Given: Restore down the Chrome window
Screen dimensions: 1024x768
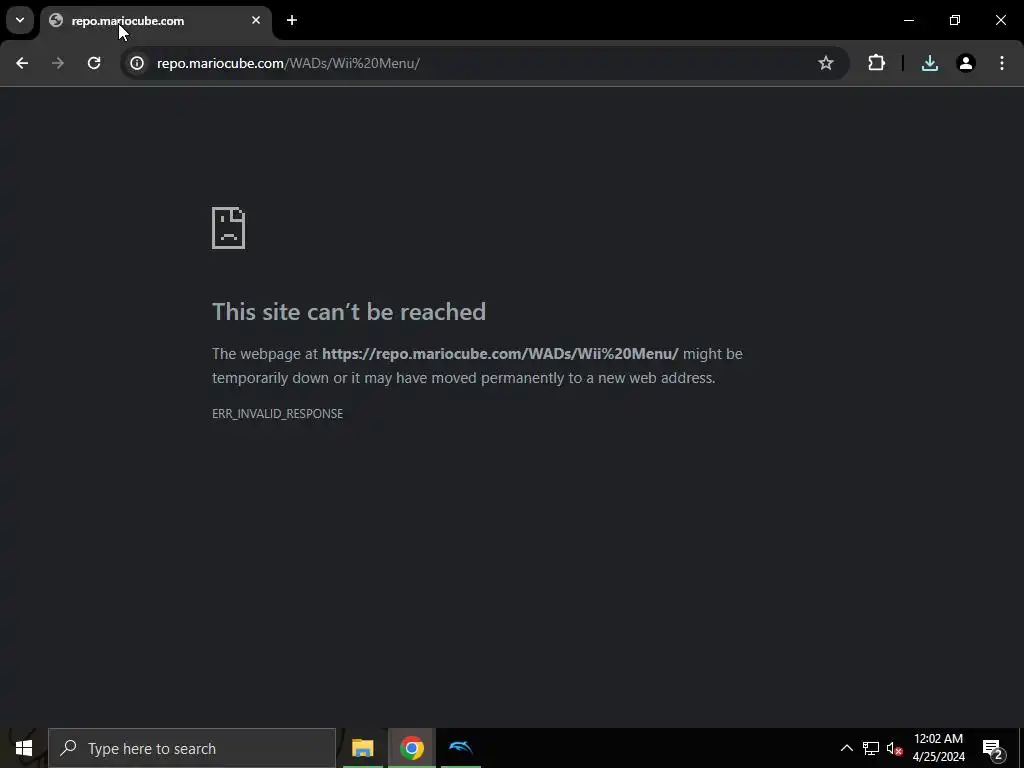Looking at the screenshot, I should [955, 20].
